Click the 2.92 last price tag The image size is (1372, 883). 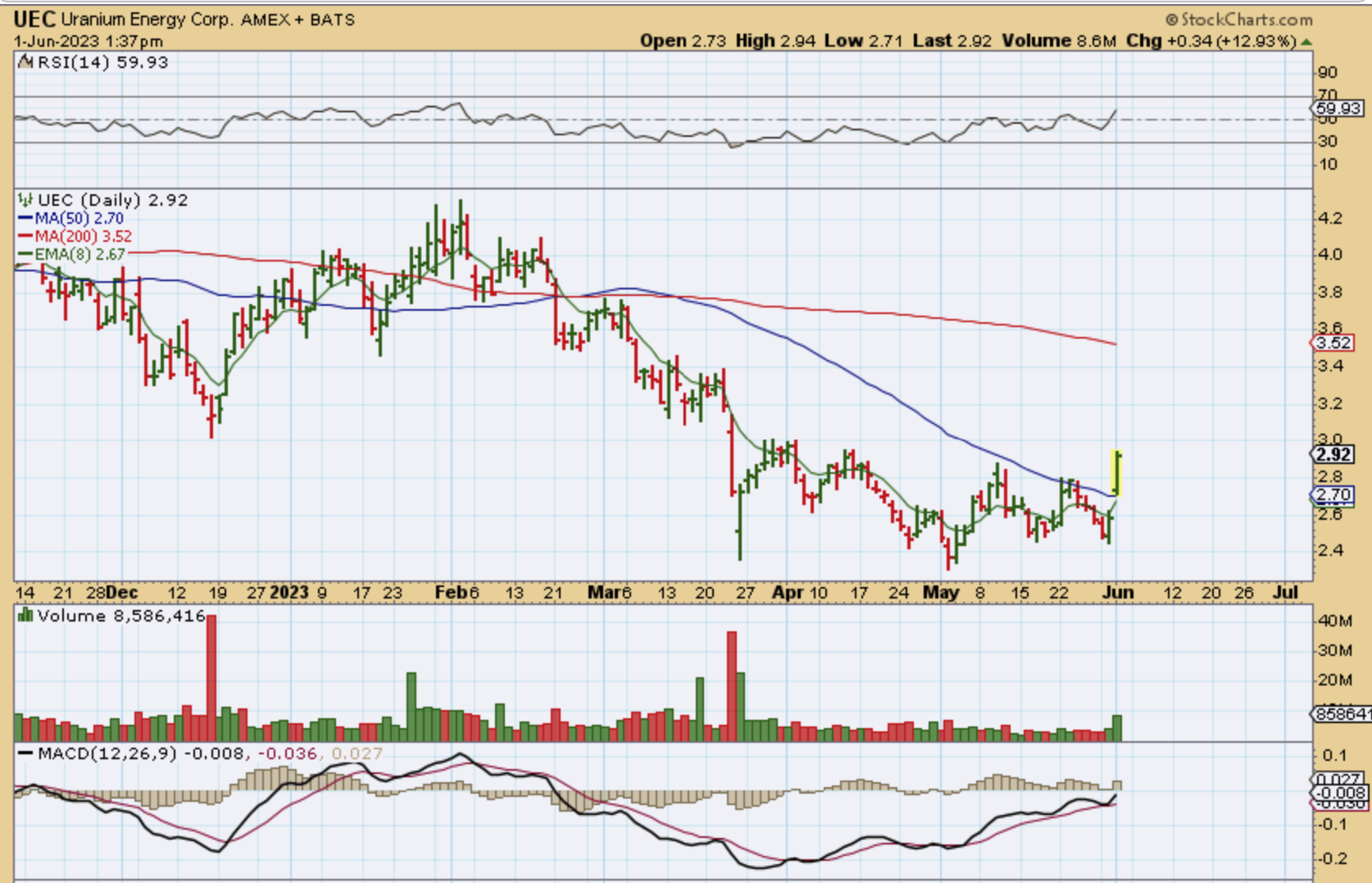(x=1333, y=454)
